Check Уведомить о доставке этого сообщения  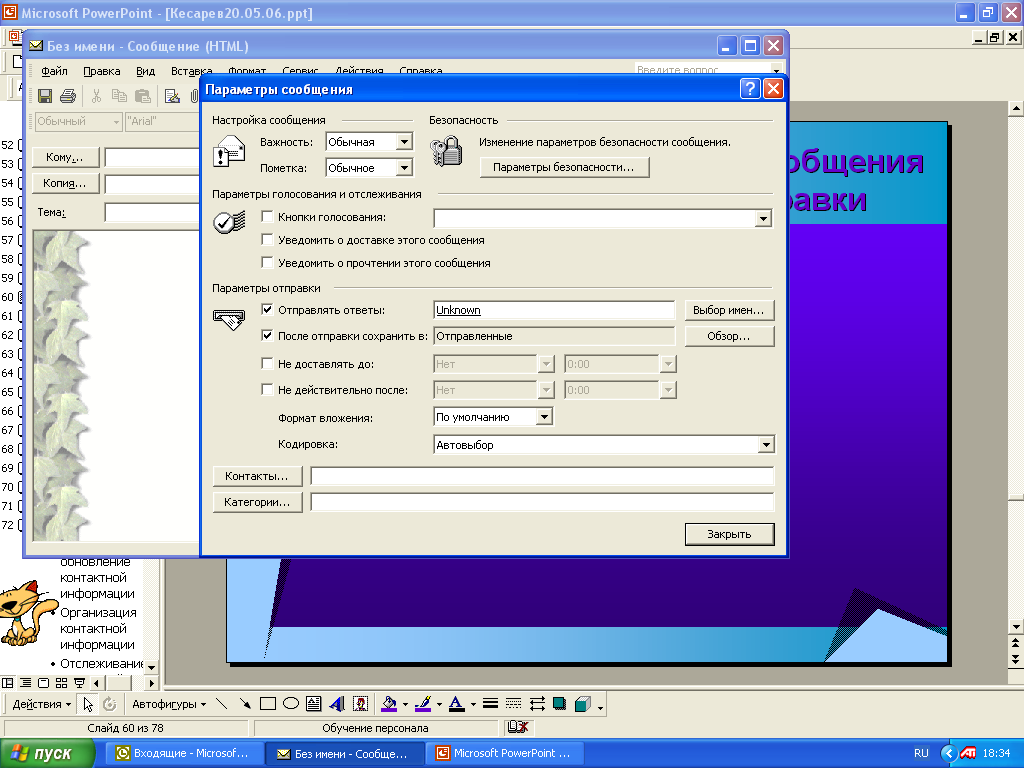(267, 239)
